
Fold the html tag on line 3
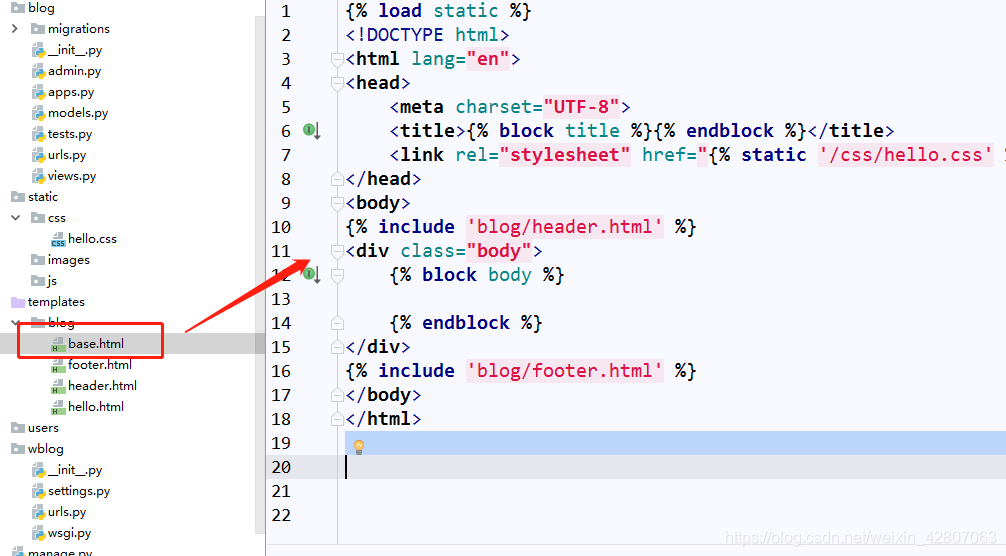tap(337, 60)
